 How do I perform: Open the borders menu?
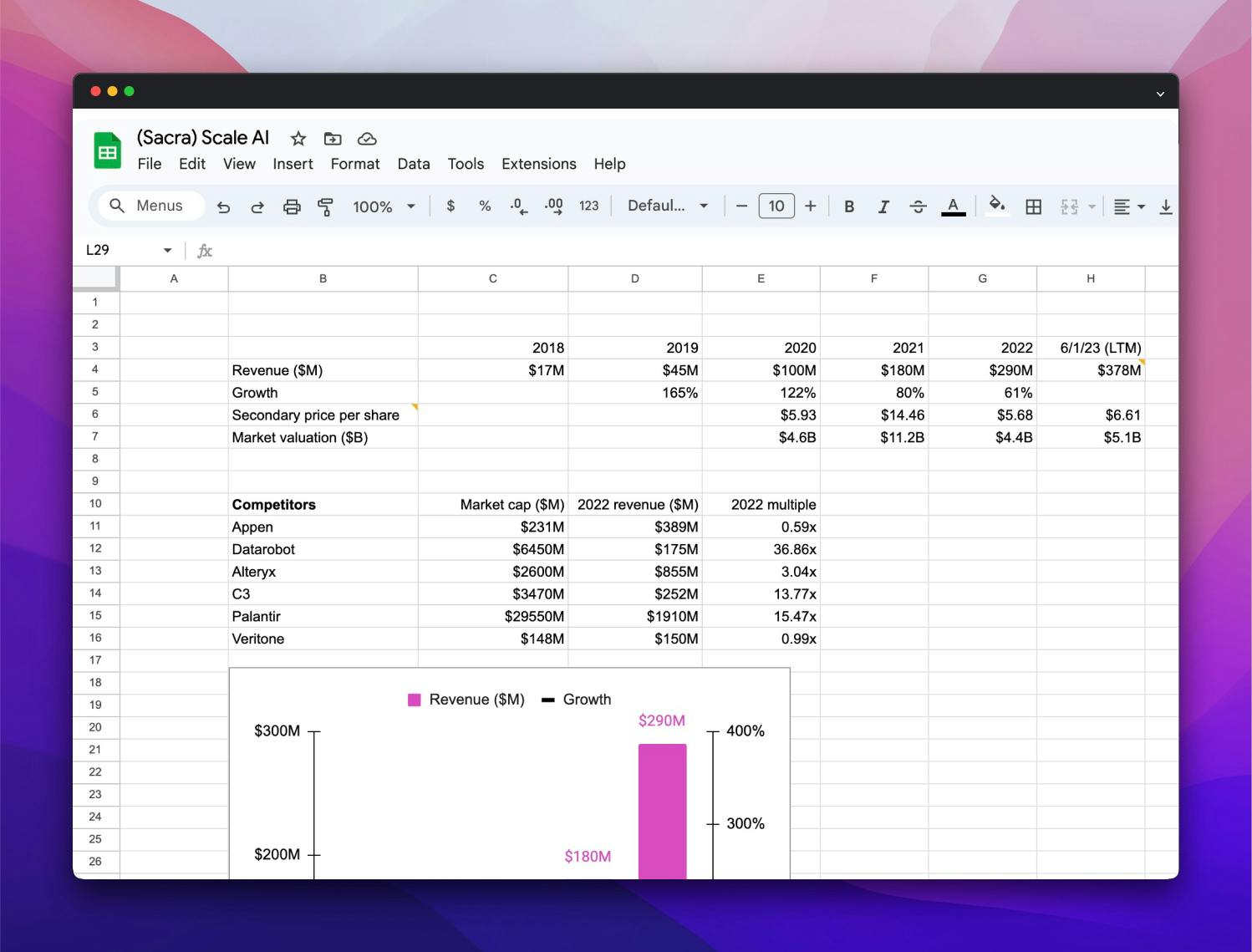coord(1033,206)
